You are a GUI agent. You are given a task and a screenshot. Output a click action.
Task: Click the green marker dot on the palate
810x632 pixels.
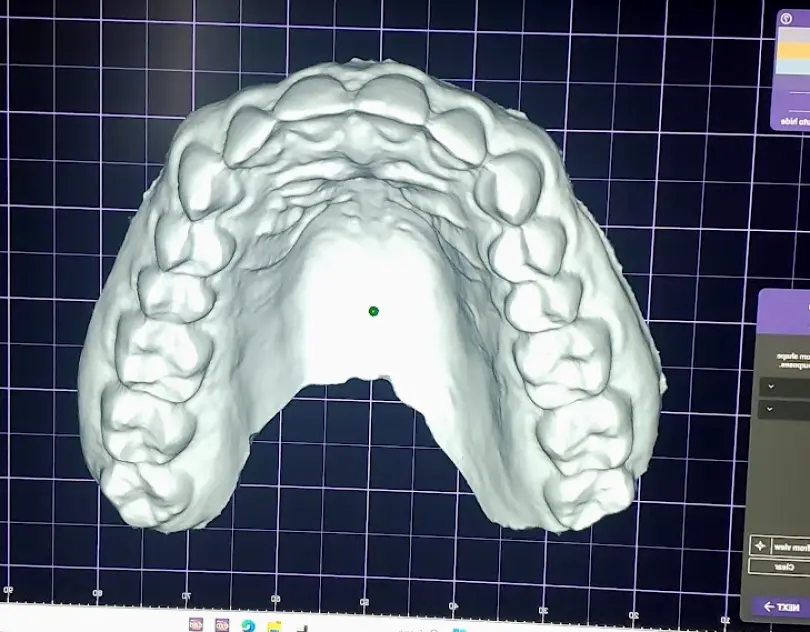pos(373,311)
